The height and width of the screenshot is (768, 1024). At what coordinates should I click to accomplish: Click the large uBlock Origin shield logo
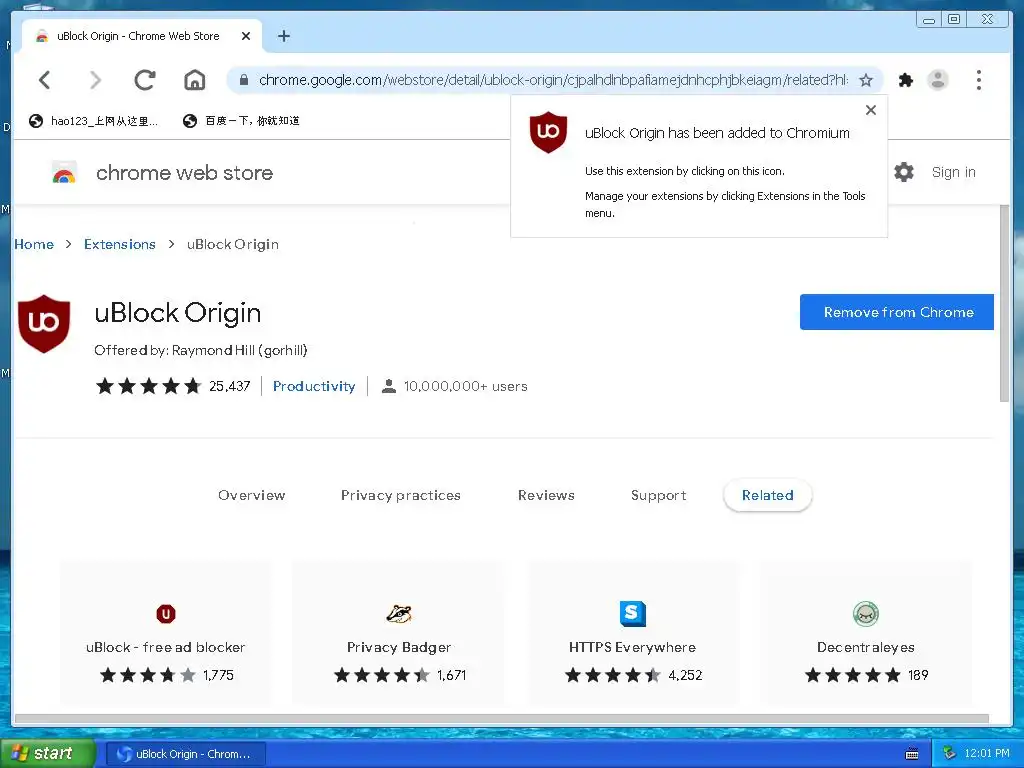(x=44, y=324)
